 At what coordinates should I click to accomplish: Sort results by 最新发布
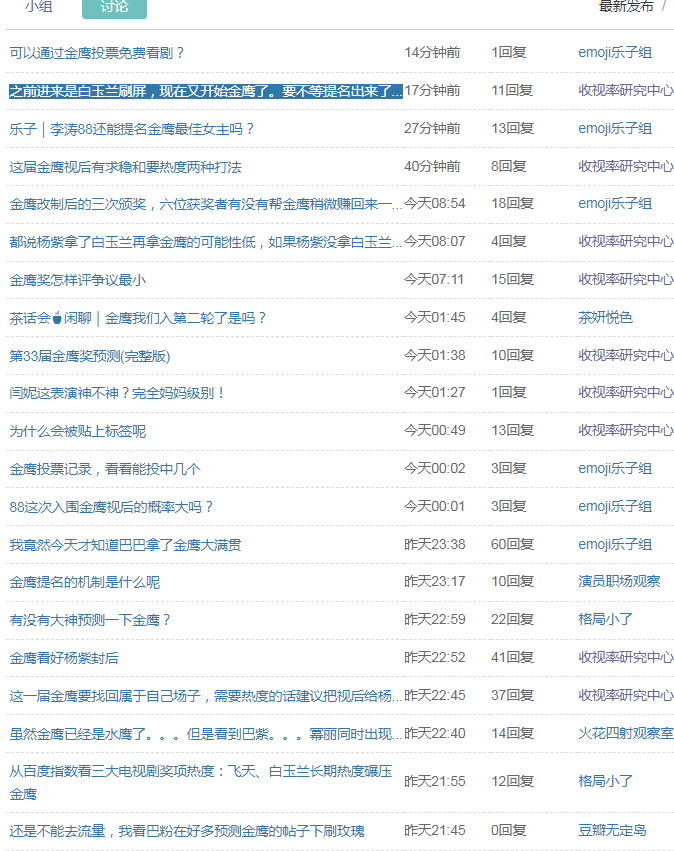[x=626, y=7]
